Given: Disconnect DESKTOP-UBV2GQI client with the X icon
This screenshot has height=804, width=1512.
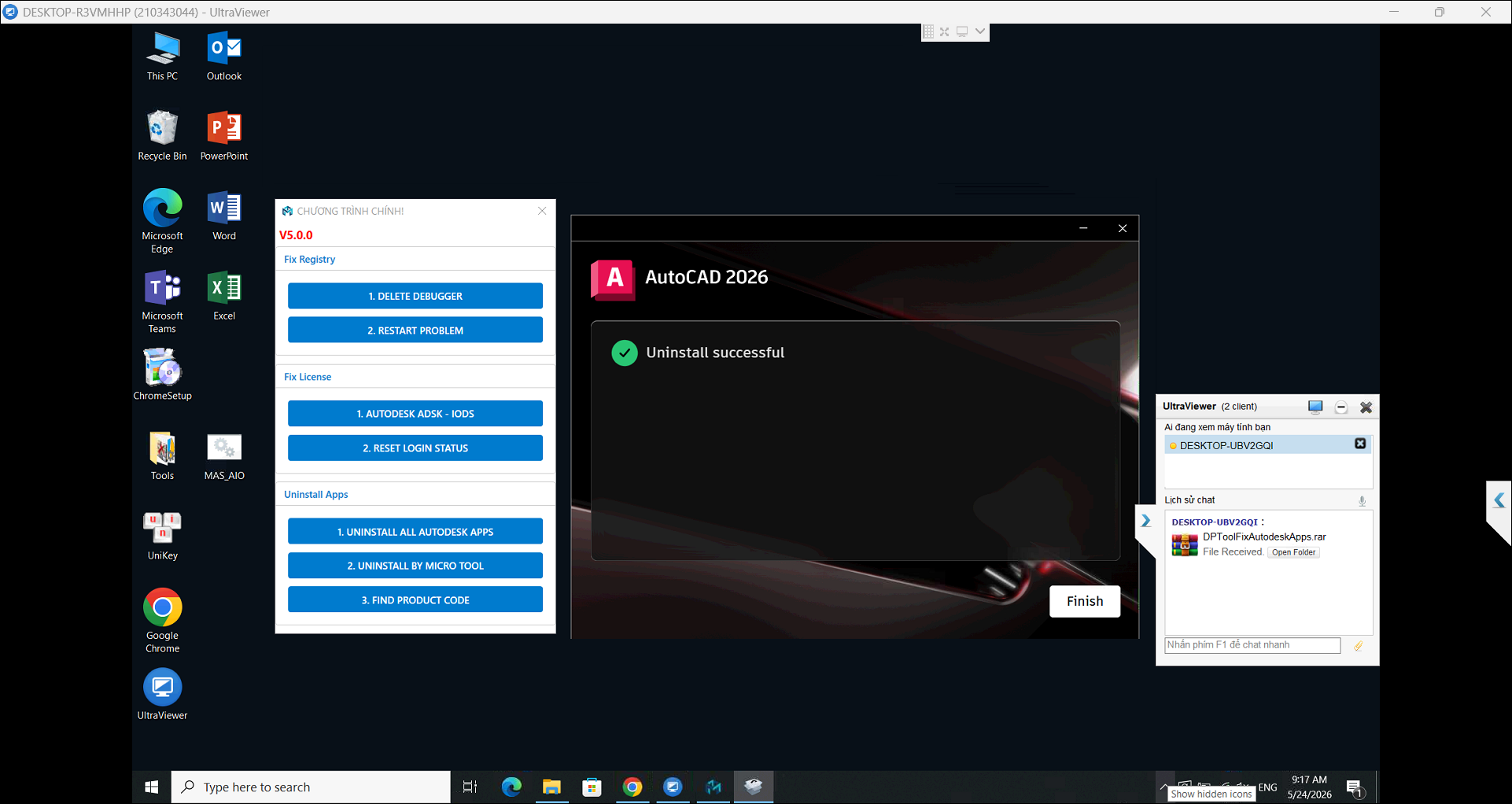Looking at the screenshot, I should 1360,444.
